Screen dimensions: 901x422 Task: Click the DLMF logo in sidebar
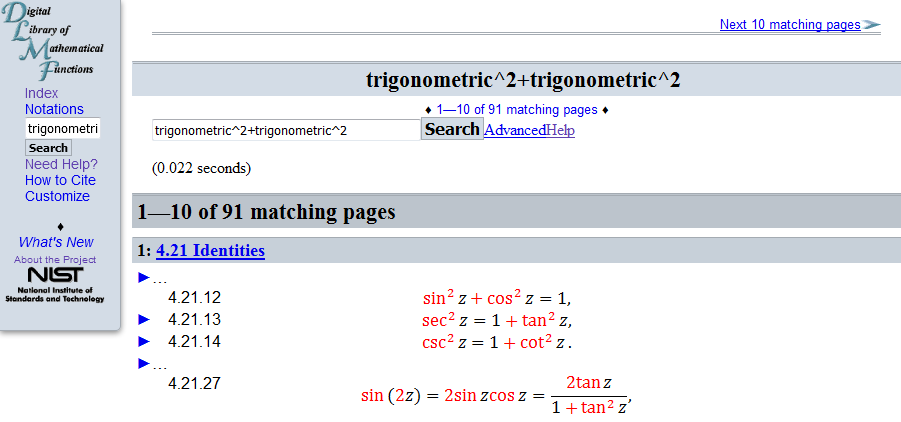[x=60, y=41]
